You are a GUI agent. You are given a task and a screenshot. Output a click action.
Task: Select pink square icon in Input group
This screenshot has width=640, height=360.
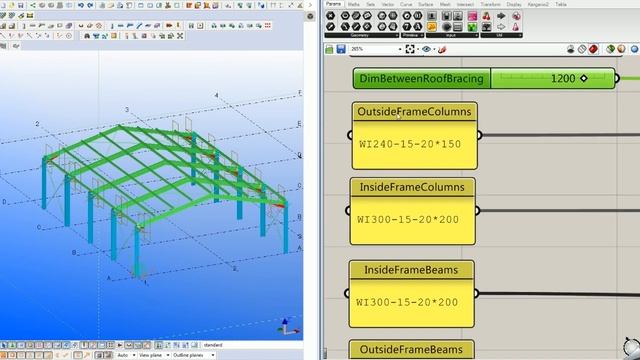click(472, 16)
